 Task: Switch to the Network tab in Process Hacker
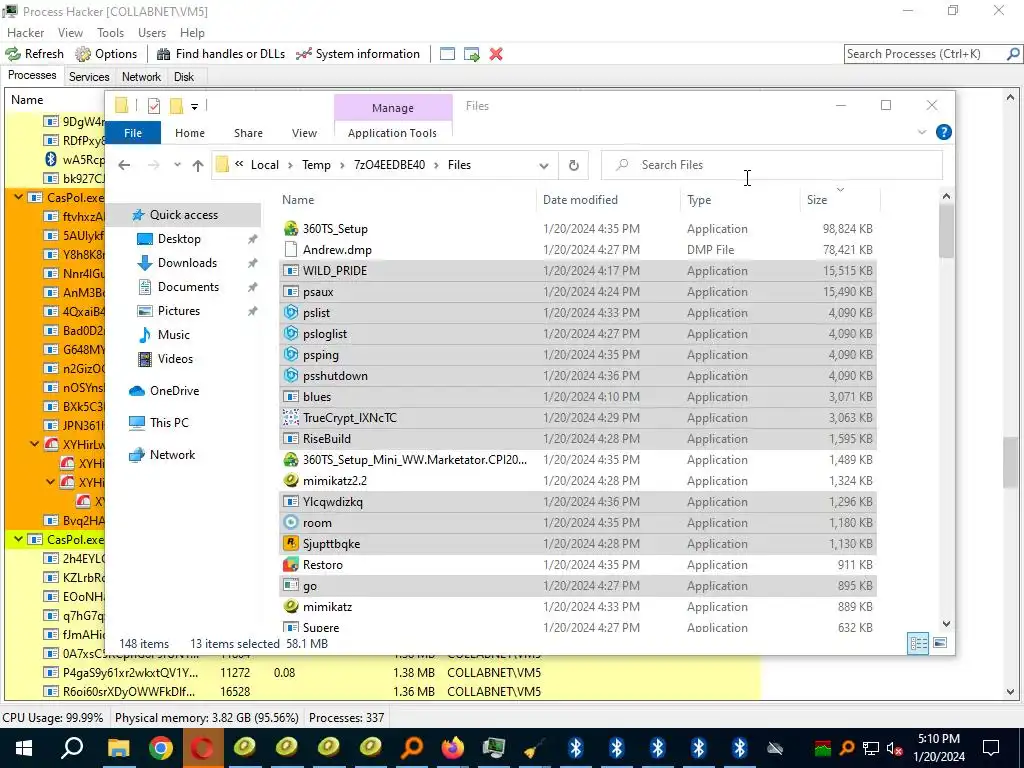tap(141, 77)
